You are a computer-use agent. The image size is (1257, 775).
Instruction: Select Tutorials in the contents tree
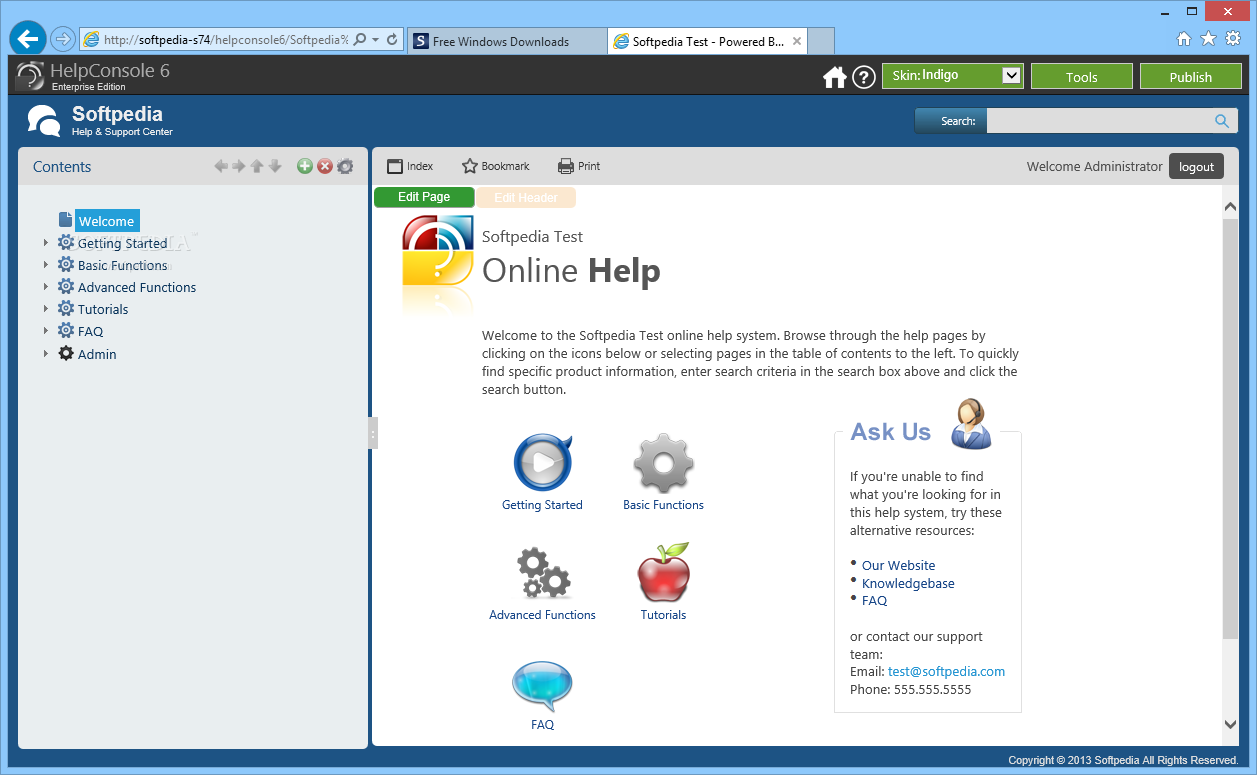click(x=103, y=309)
